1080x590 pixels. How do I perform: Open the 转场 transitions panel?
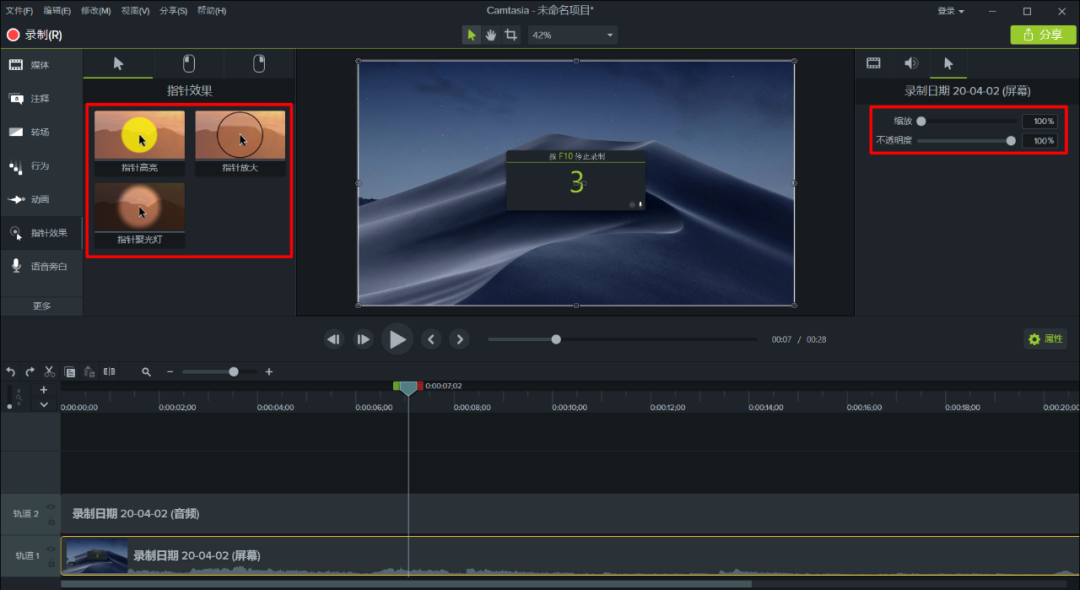click(41, 132)
